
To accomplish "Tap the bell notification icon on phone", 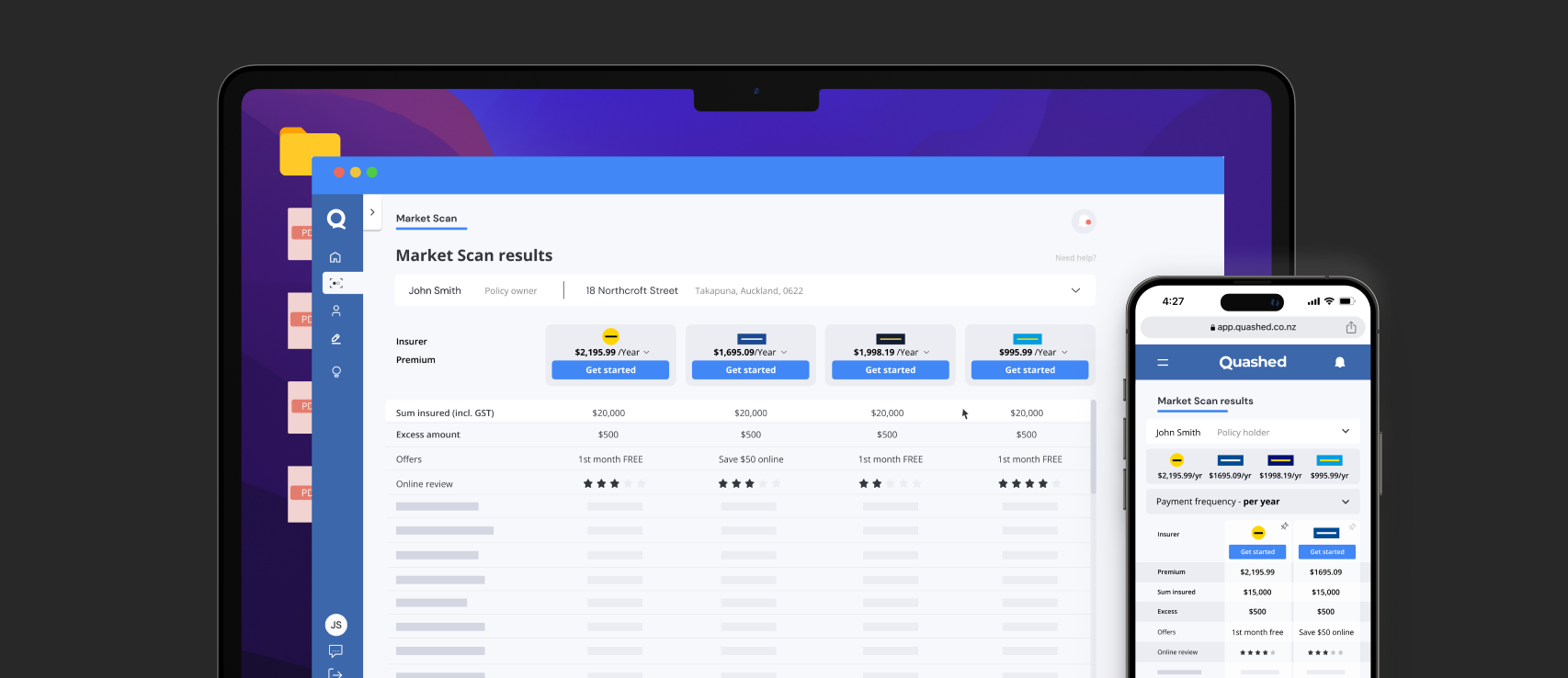I will coord(1340,363).
